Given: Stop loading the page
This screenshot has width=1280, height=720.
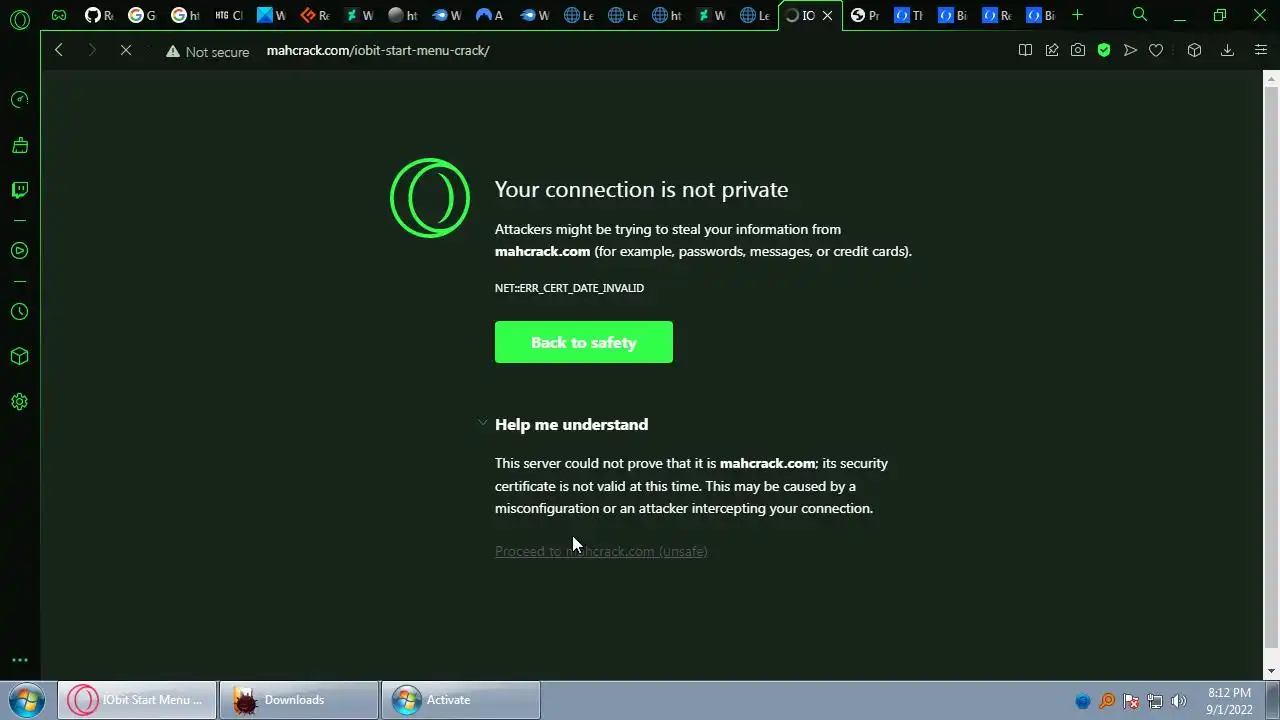Looking at the screenshot, I should (126, 50).
